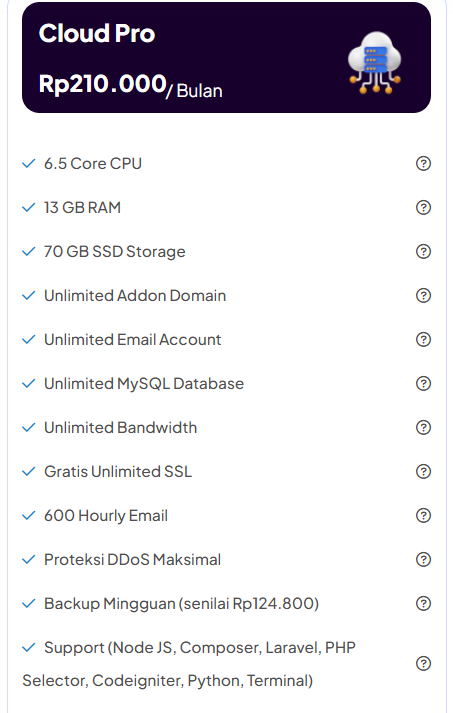Click the Rp210.000 price text
The image size is (453, 713).
103,84
